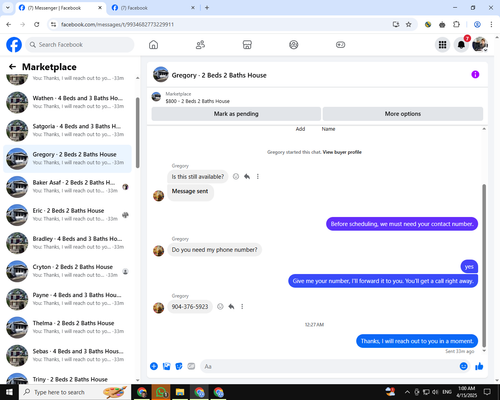This screenshot has height=400, width=500.
Task: Open the Facebook menu grid icon
Action: 442,45
